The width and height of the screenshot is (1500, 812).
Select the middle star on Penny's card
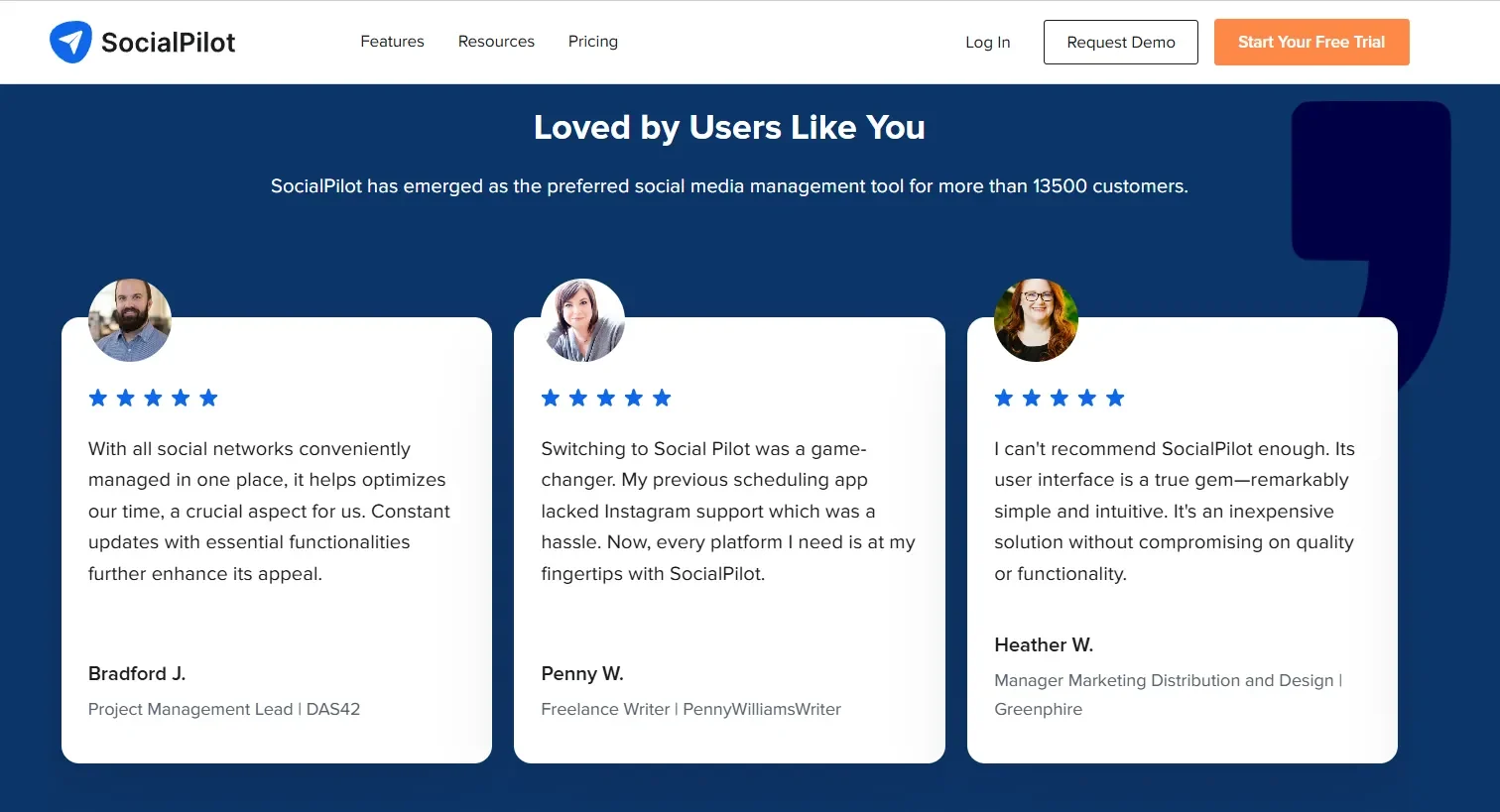606,398
